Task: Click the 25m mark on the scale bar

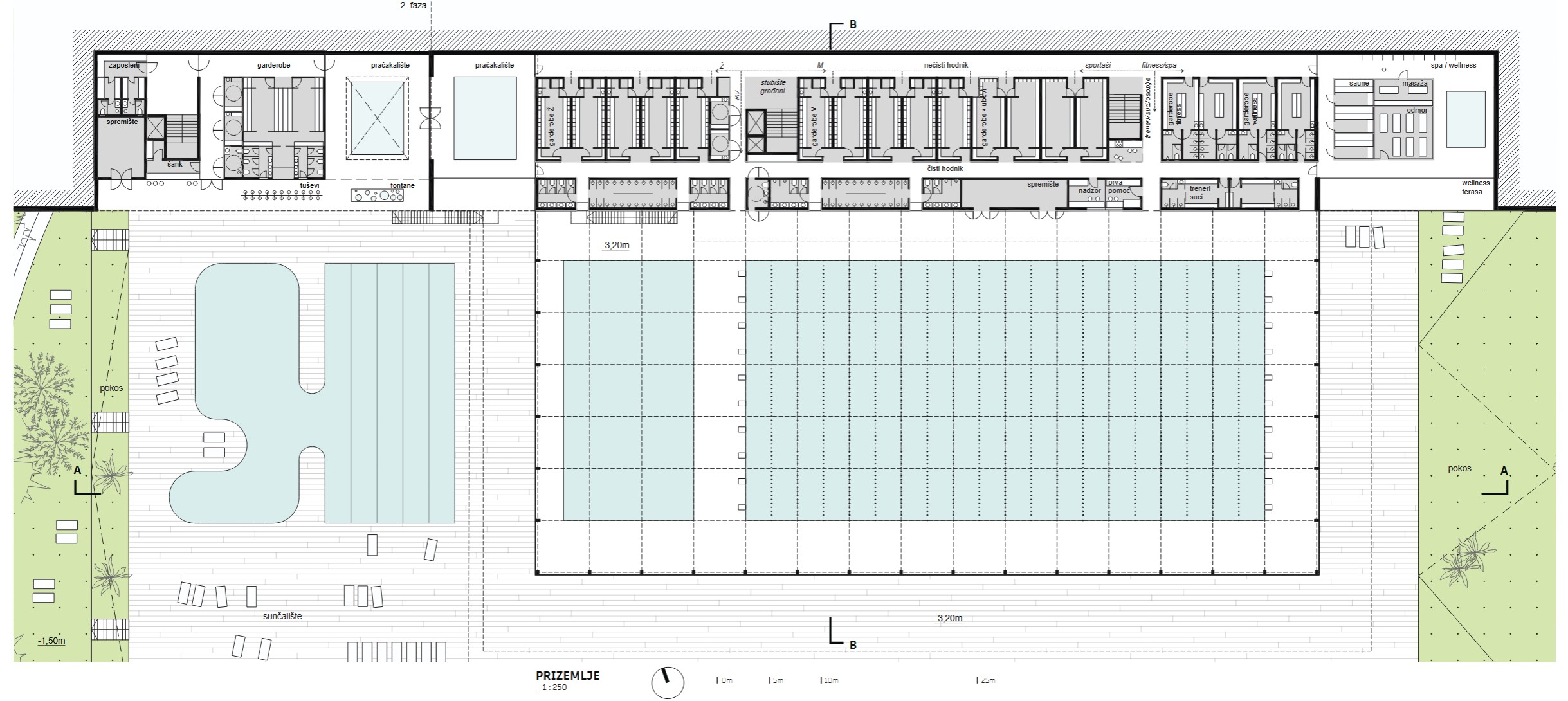Action: (x=987, y=680)
